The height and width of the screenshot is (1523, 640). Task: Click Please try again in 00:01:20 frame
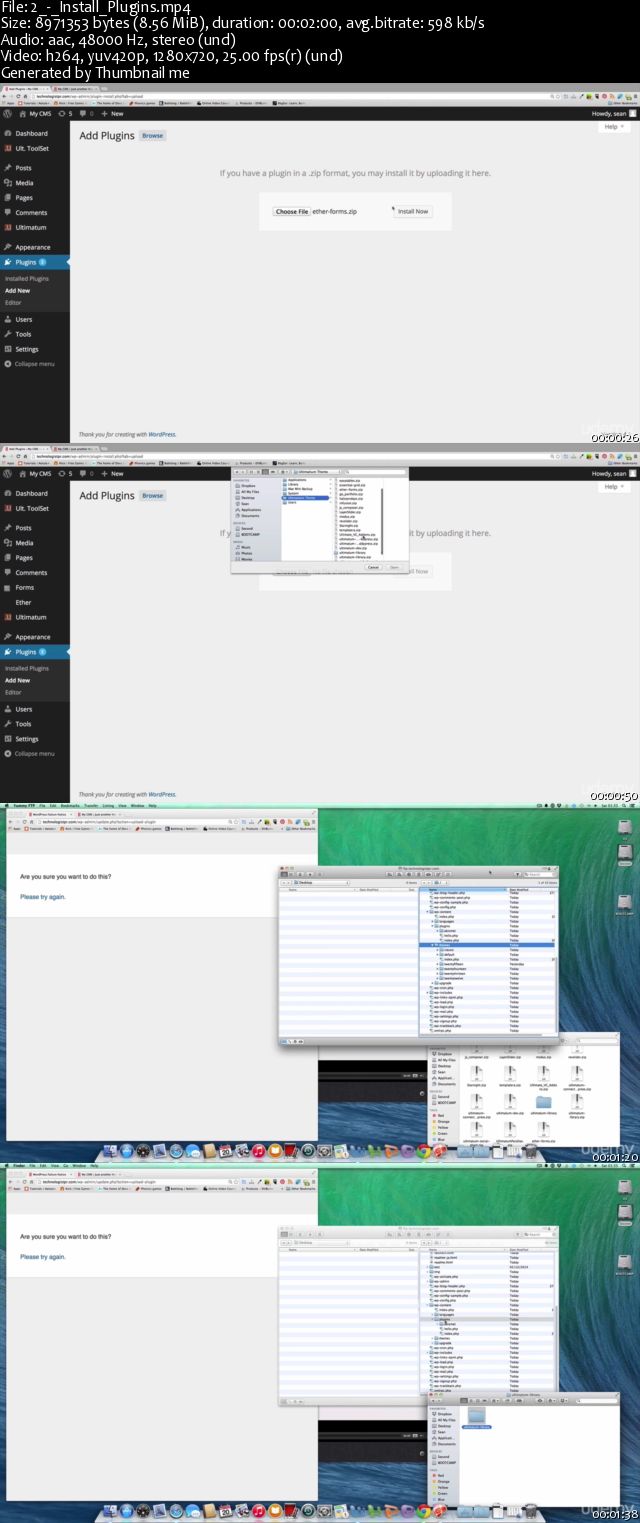click(x=43, y=897)
